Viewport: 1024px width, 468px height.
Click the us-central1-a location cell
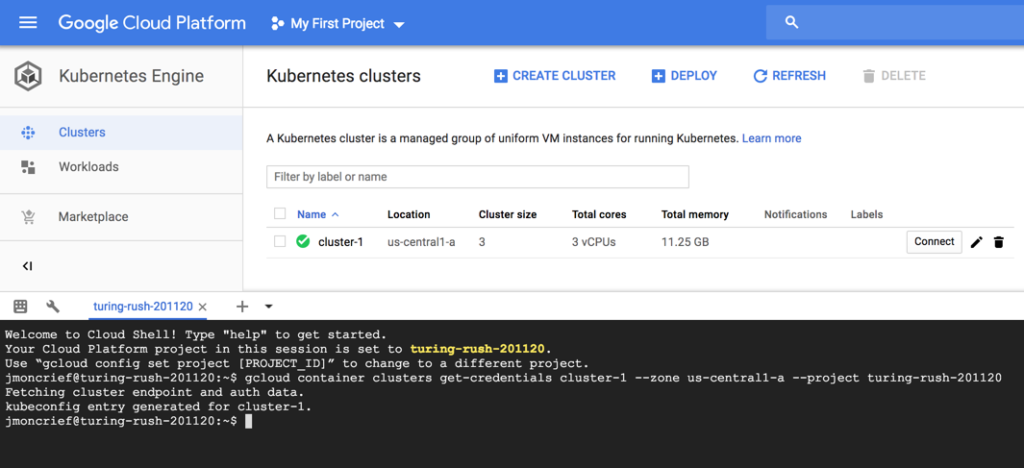(x=421, y=242)
